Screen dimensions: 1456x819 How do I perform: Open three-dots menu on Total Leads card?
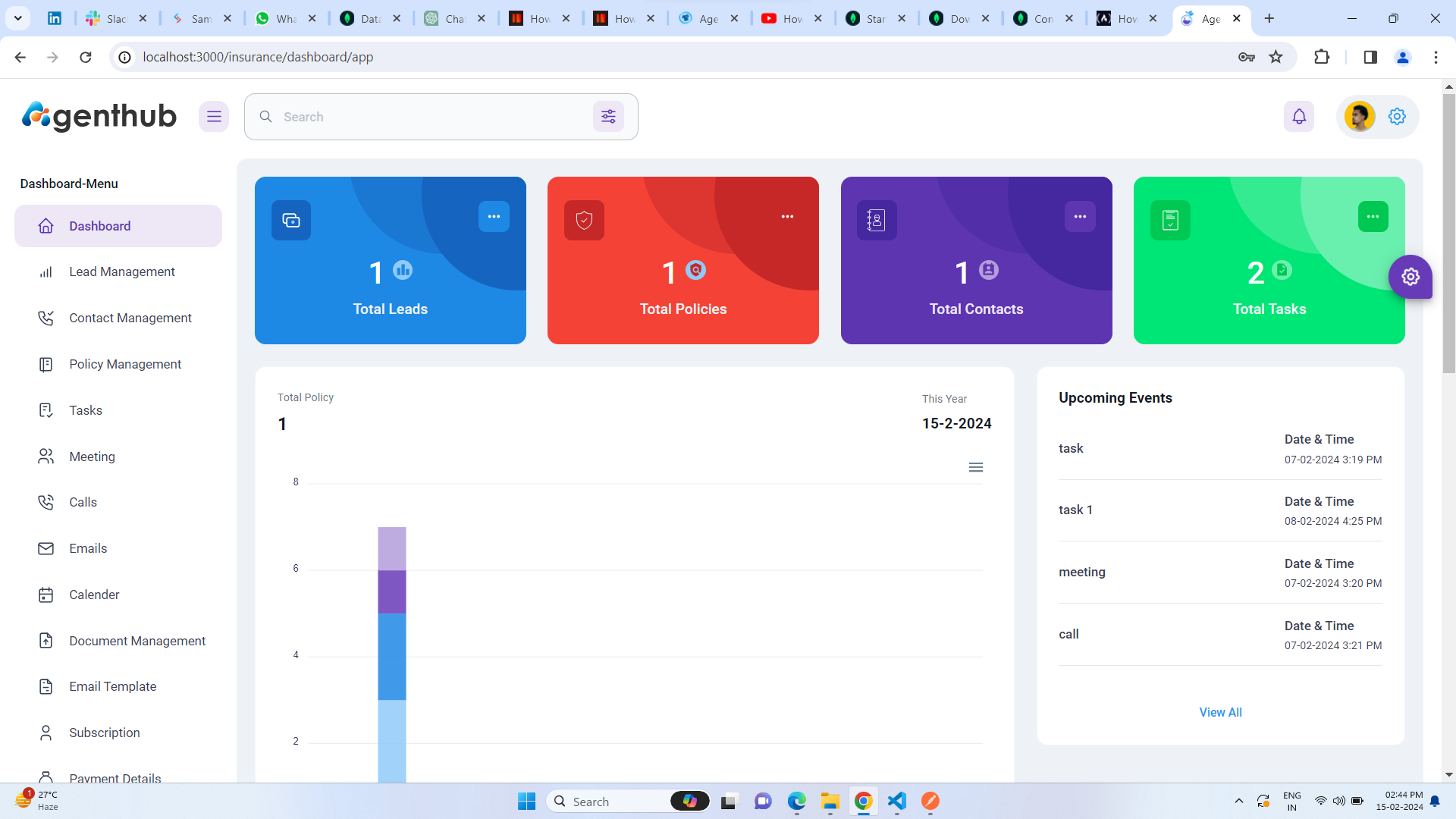tap(494, 217)
